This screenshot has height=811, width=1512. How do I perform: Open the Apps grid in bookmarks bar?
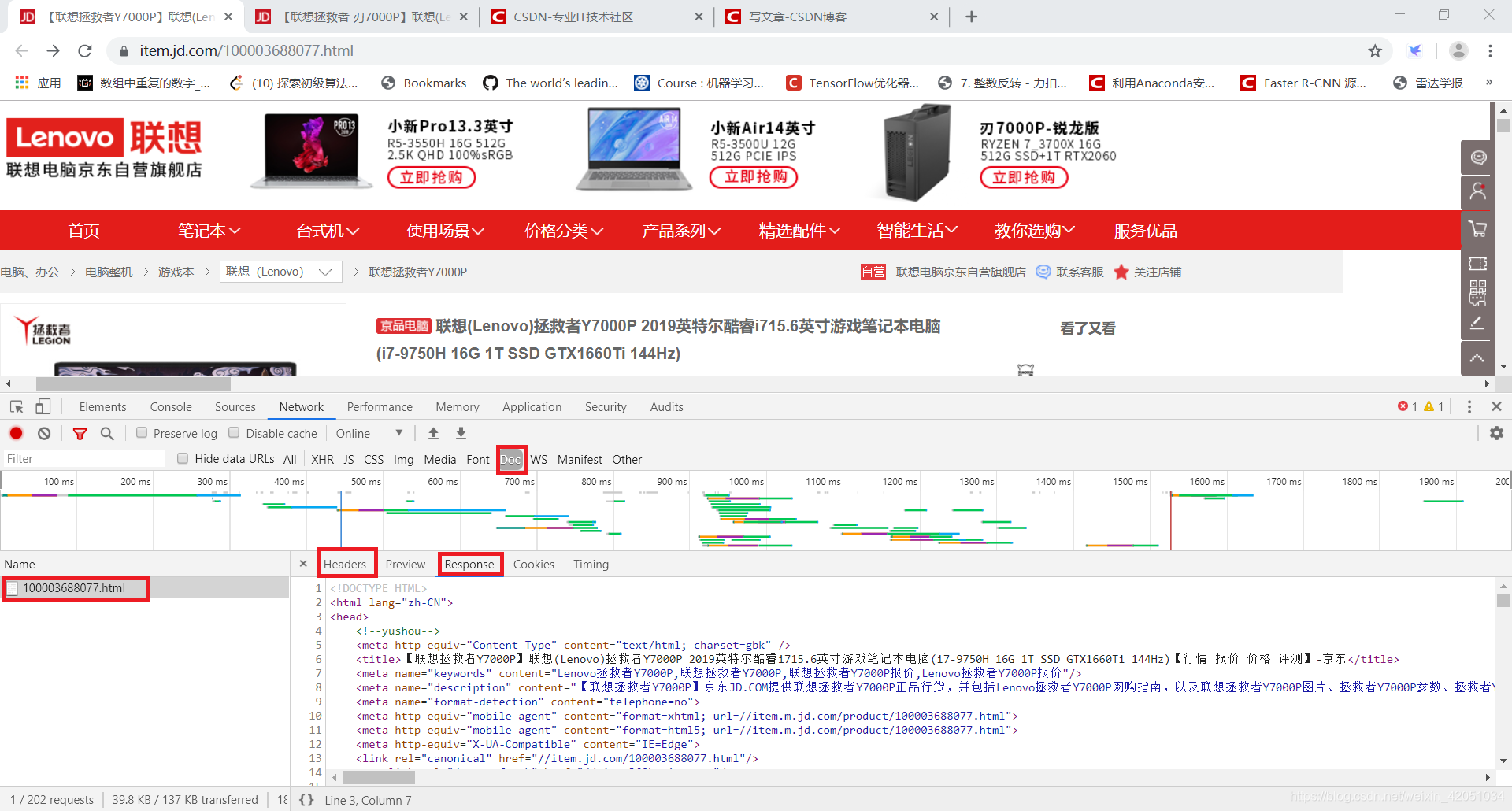pyautogui.click(x=37, y=83)
